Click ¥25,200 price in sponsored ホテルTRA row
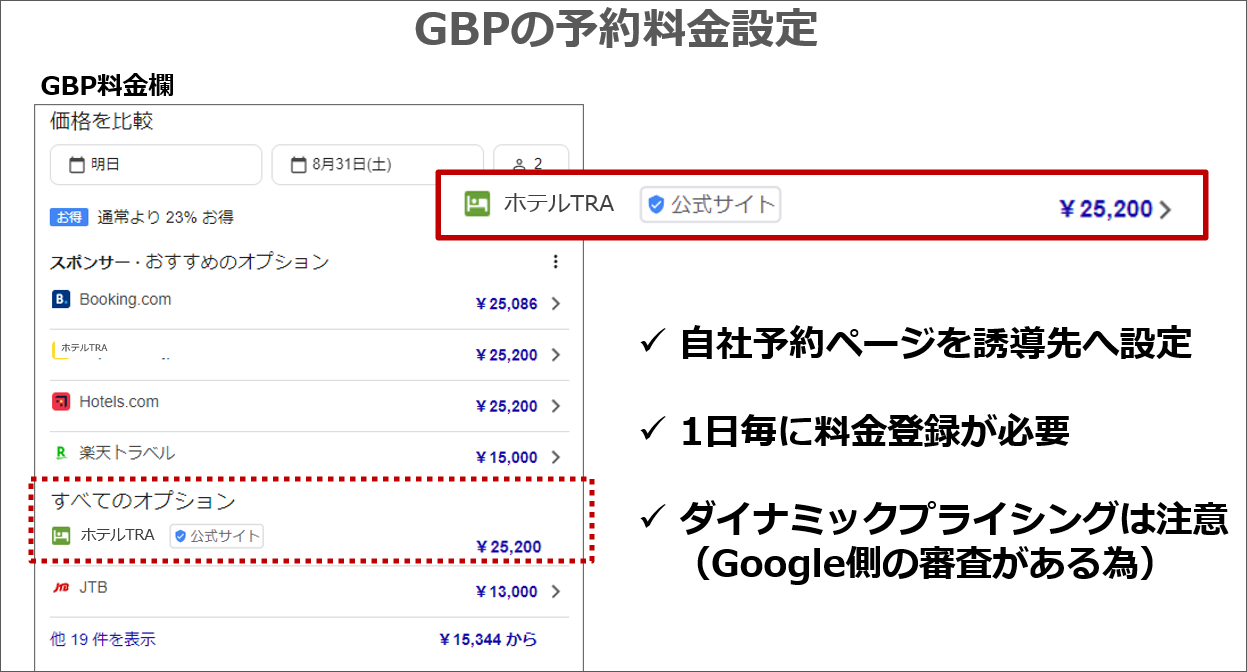This screenshot has width=1247, height=672. point(507,355)
